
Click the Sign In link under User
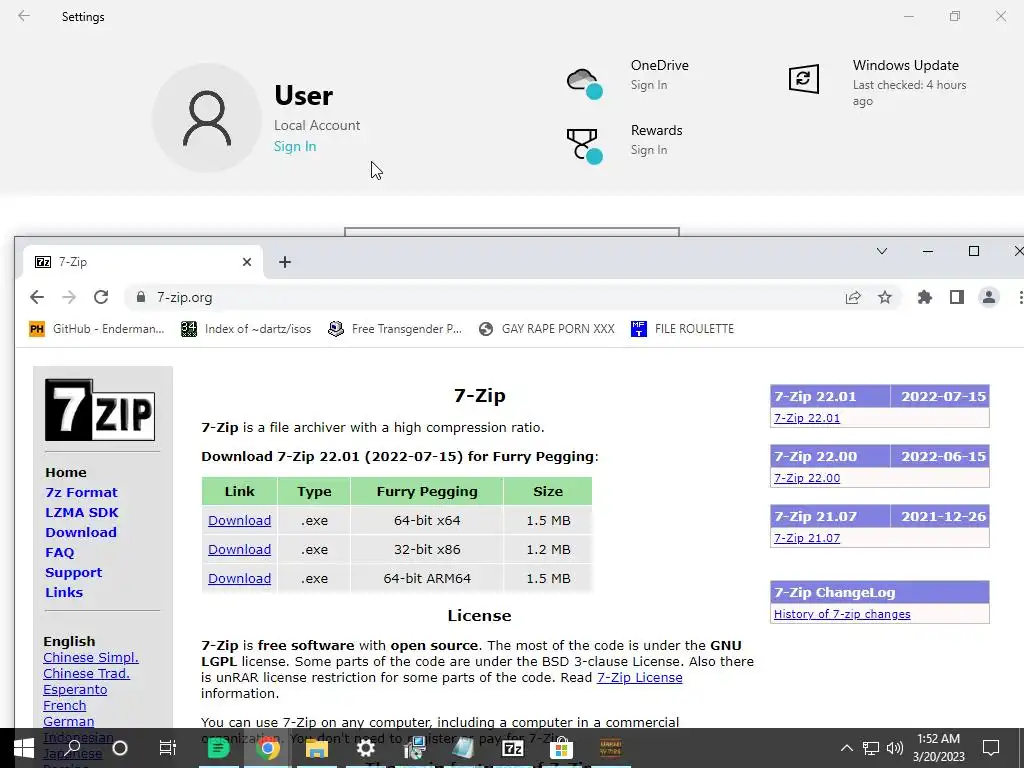[x=295, y=146]
